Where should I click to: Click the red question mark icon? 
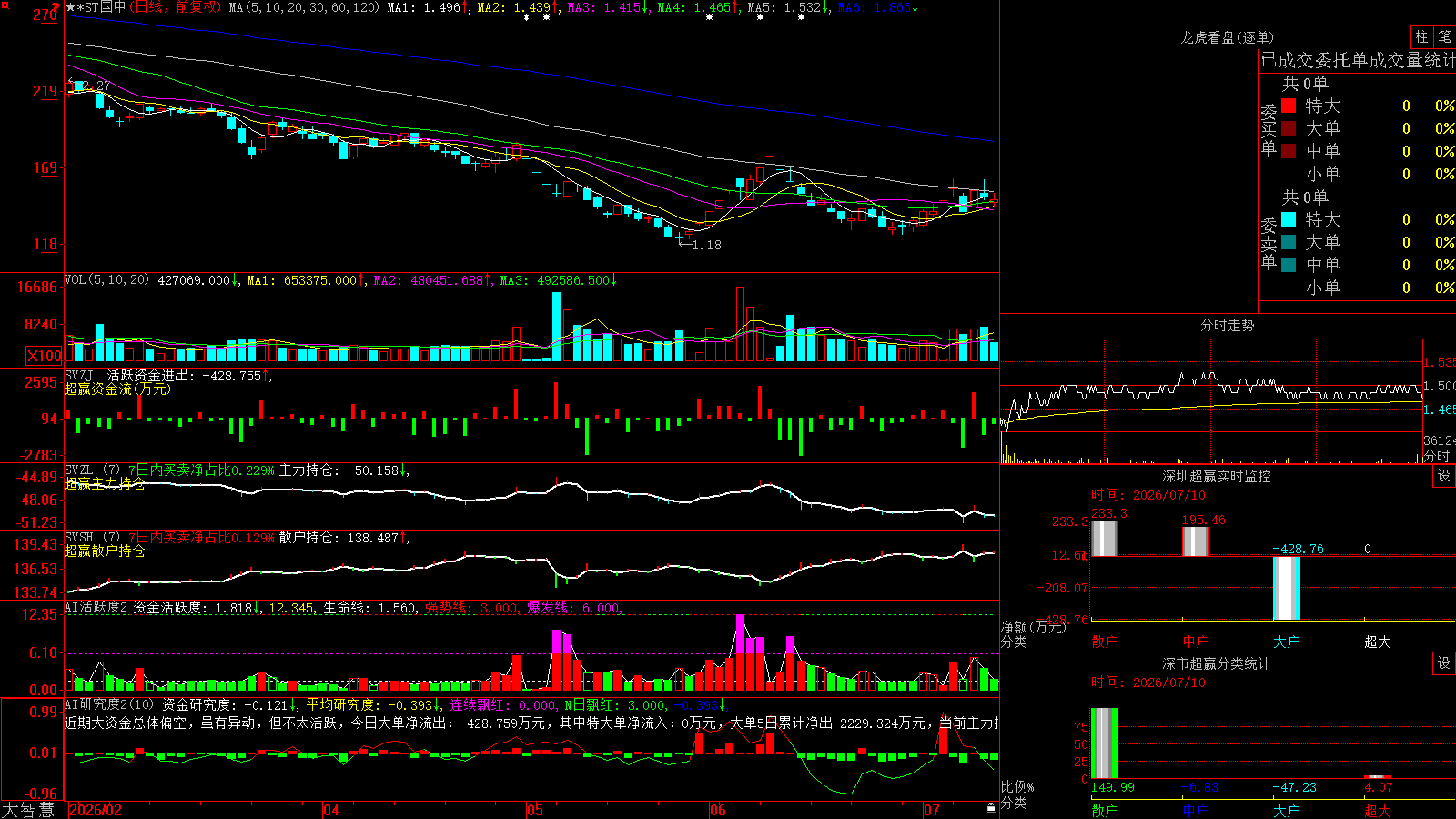click(x=56, y=7)
